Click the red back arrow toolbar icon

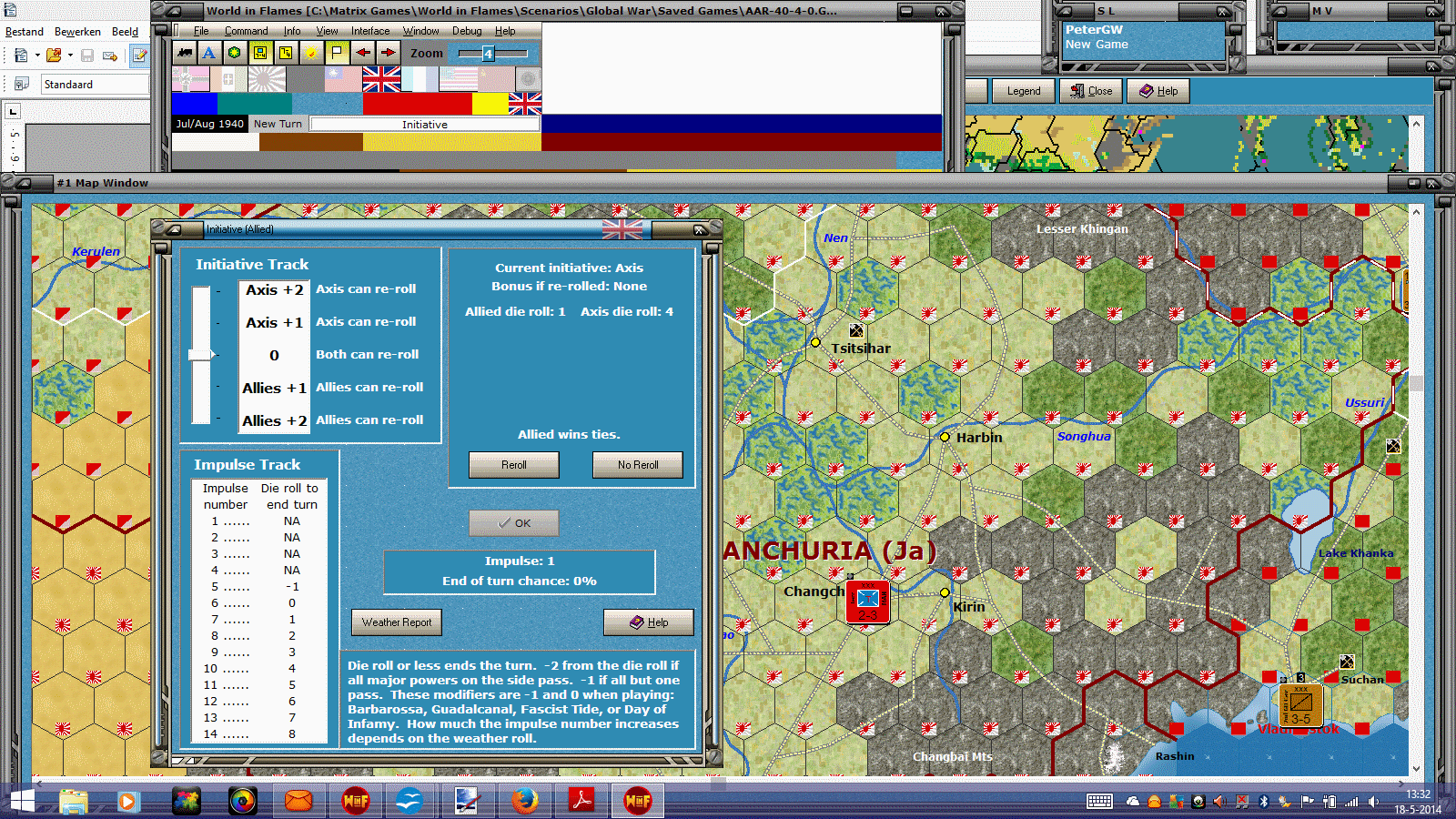362,52
